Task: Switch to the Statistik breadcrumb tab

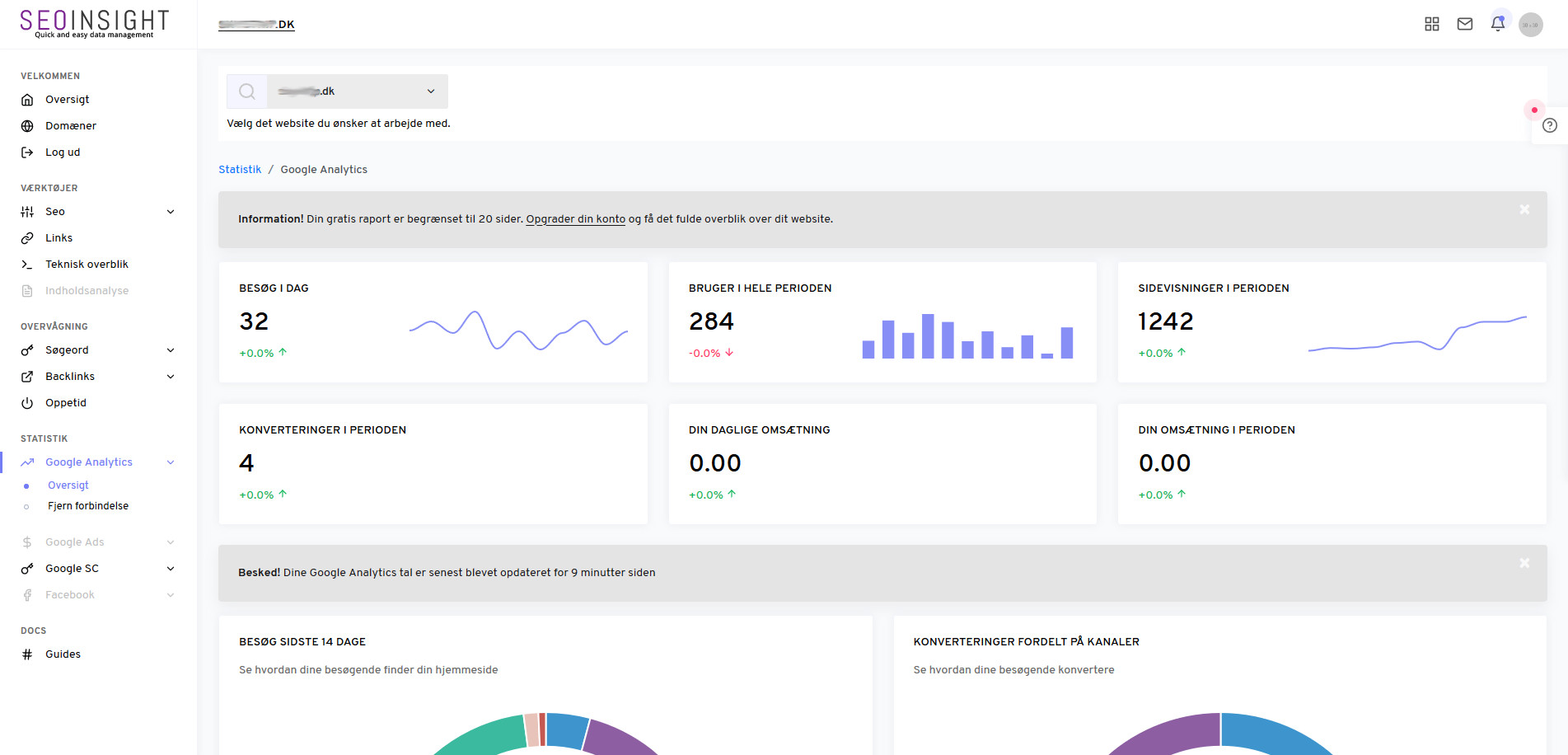Action: (240, 169)
